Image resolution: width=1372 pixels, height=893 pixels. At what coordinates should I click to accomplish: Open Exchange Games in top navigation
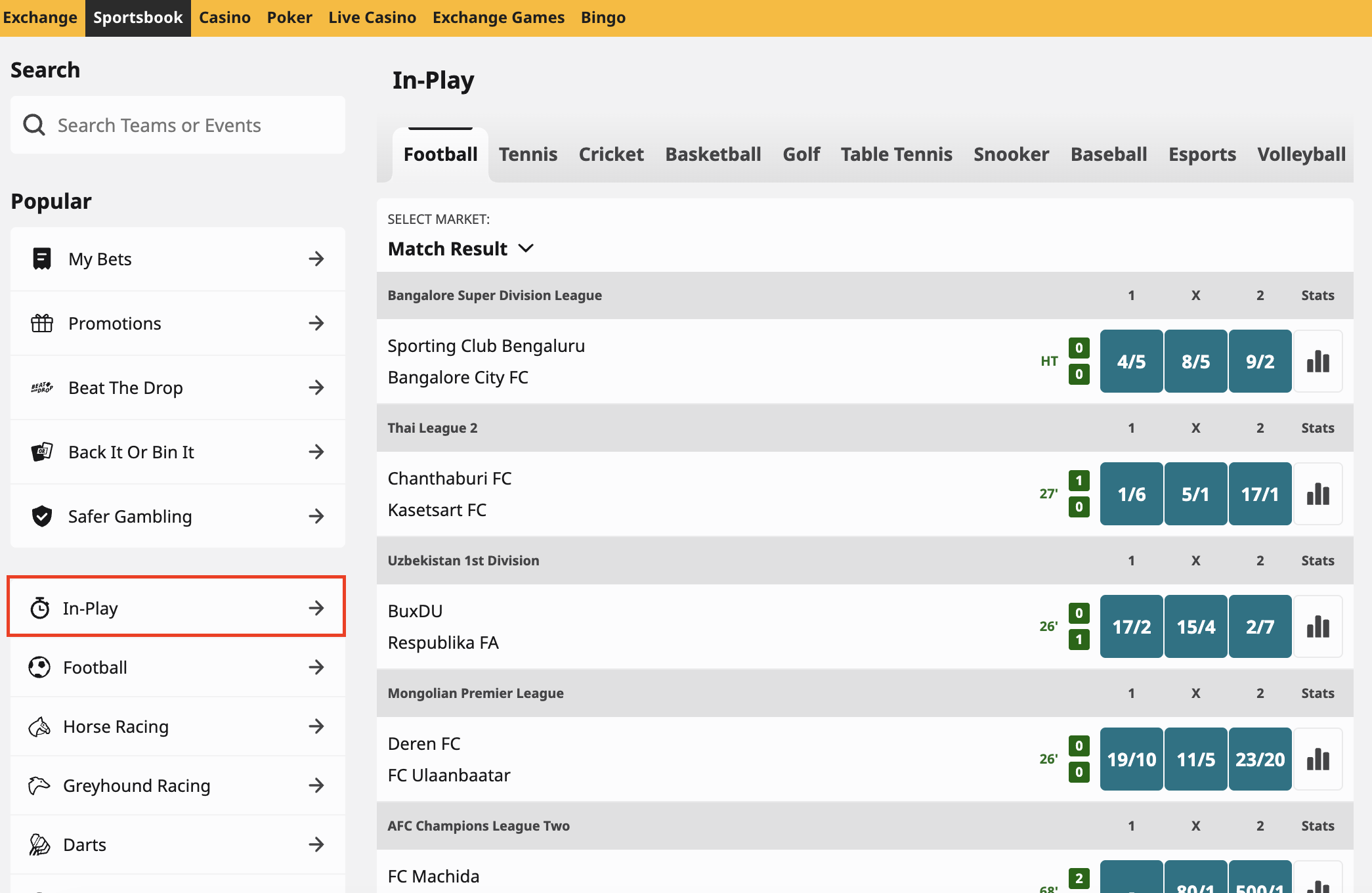click(x=498, y=18)
